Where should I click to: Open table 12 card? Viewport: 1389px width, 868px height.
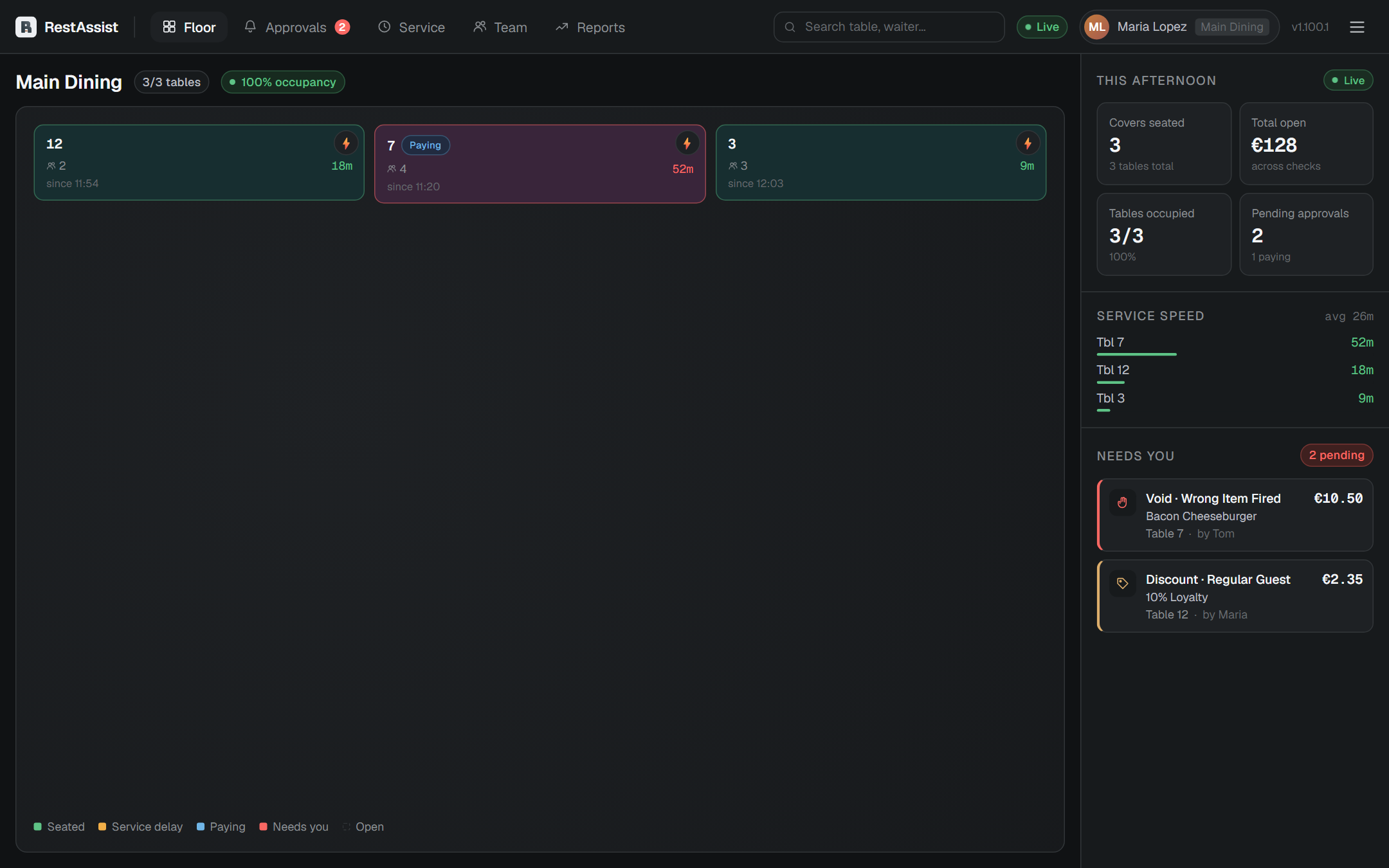point(199,163)
